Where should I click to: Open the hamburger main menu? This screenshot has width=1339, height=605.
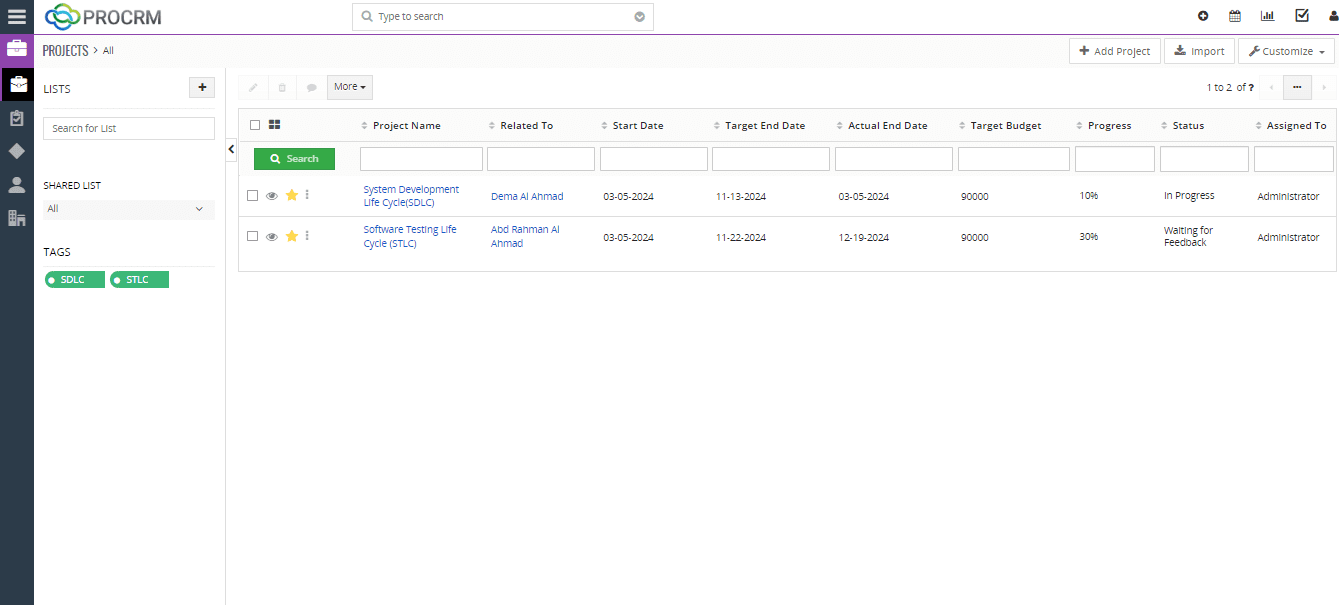click(x=17, y=16)
